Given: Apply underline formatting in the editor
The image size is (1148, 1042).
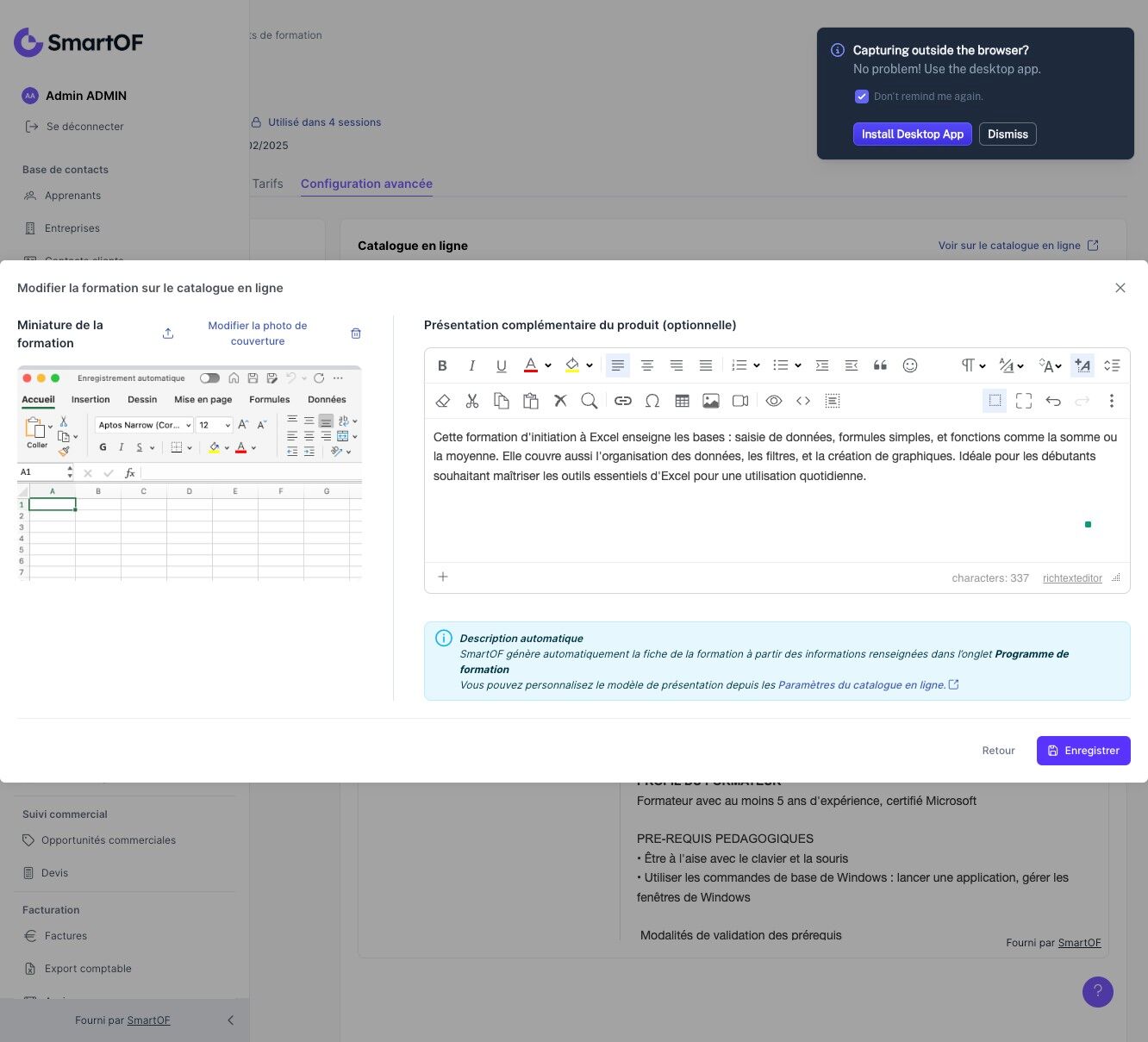Looking at the screenshot, I should (x=501, y=365).
